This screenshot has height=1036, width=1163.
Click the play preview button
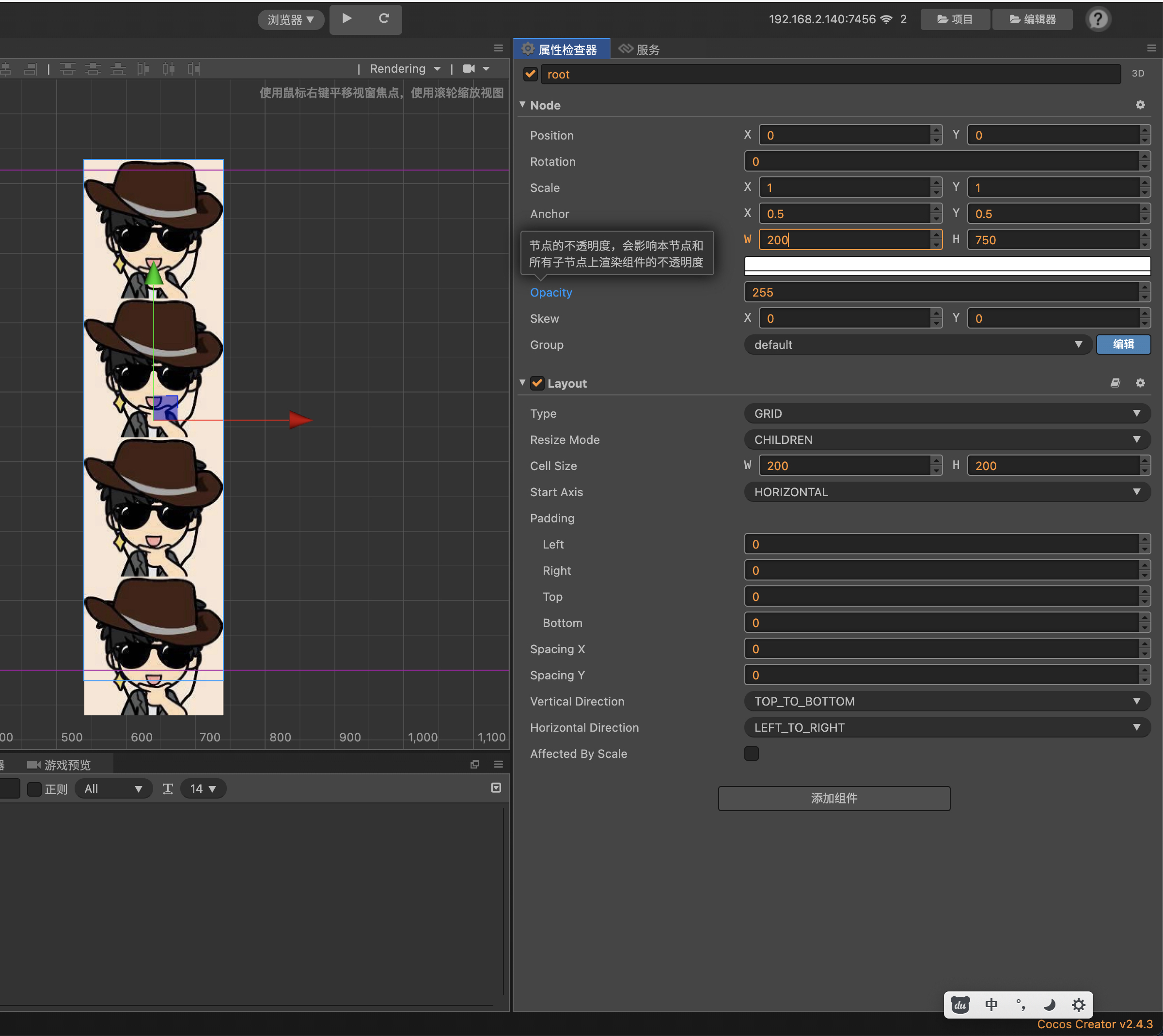pos(346,19)
